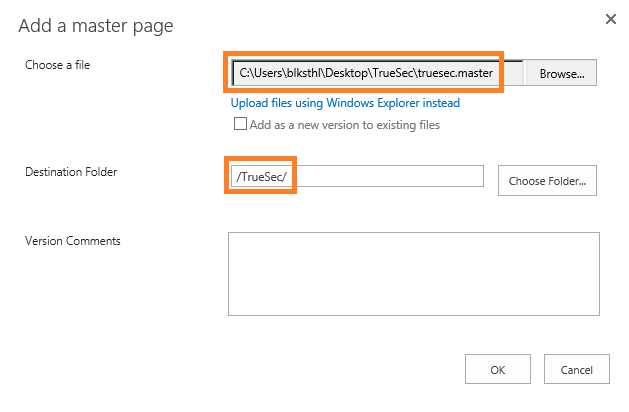Close the Add a master page dialog

click(611, 19)
